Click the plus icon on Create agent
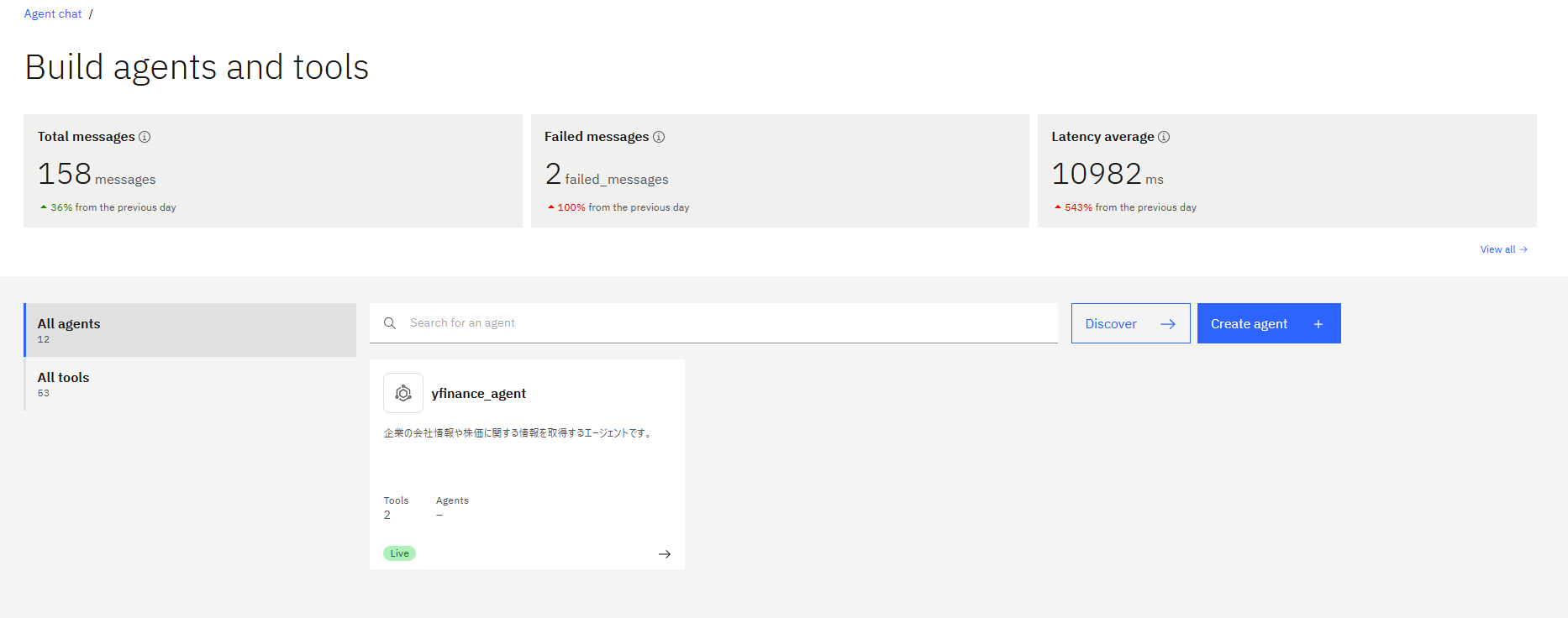Screen dimensions: 1568x618 pyautogui.click(x=1318, y=324)
